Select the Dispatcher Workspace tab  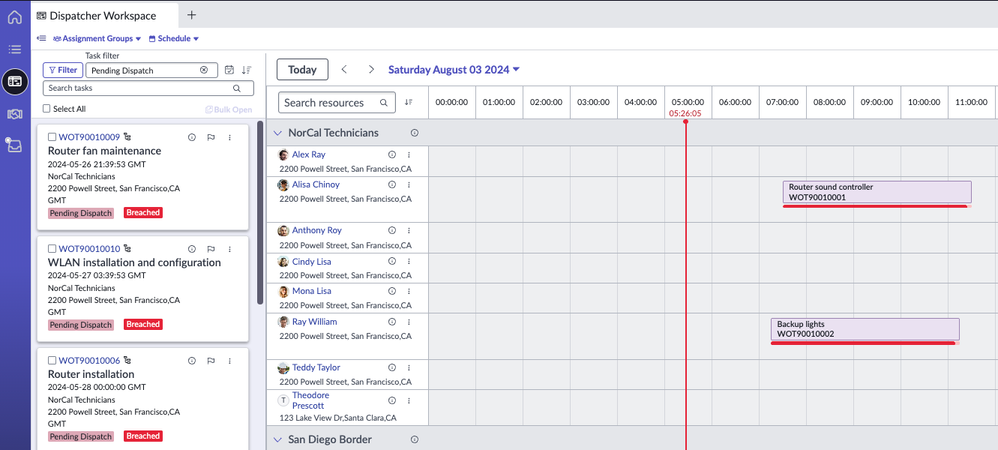pos(106,15)
